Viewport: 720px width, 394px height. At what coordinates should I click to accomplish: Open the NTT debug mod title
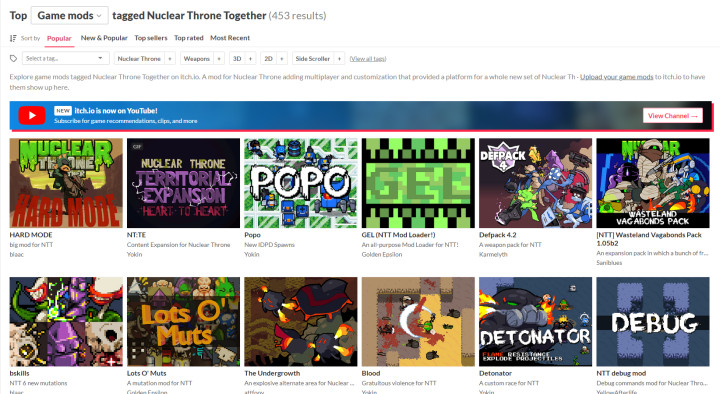point(621,373)
